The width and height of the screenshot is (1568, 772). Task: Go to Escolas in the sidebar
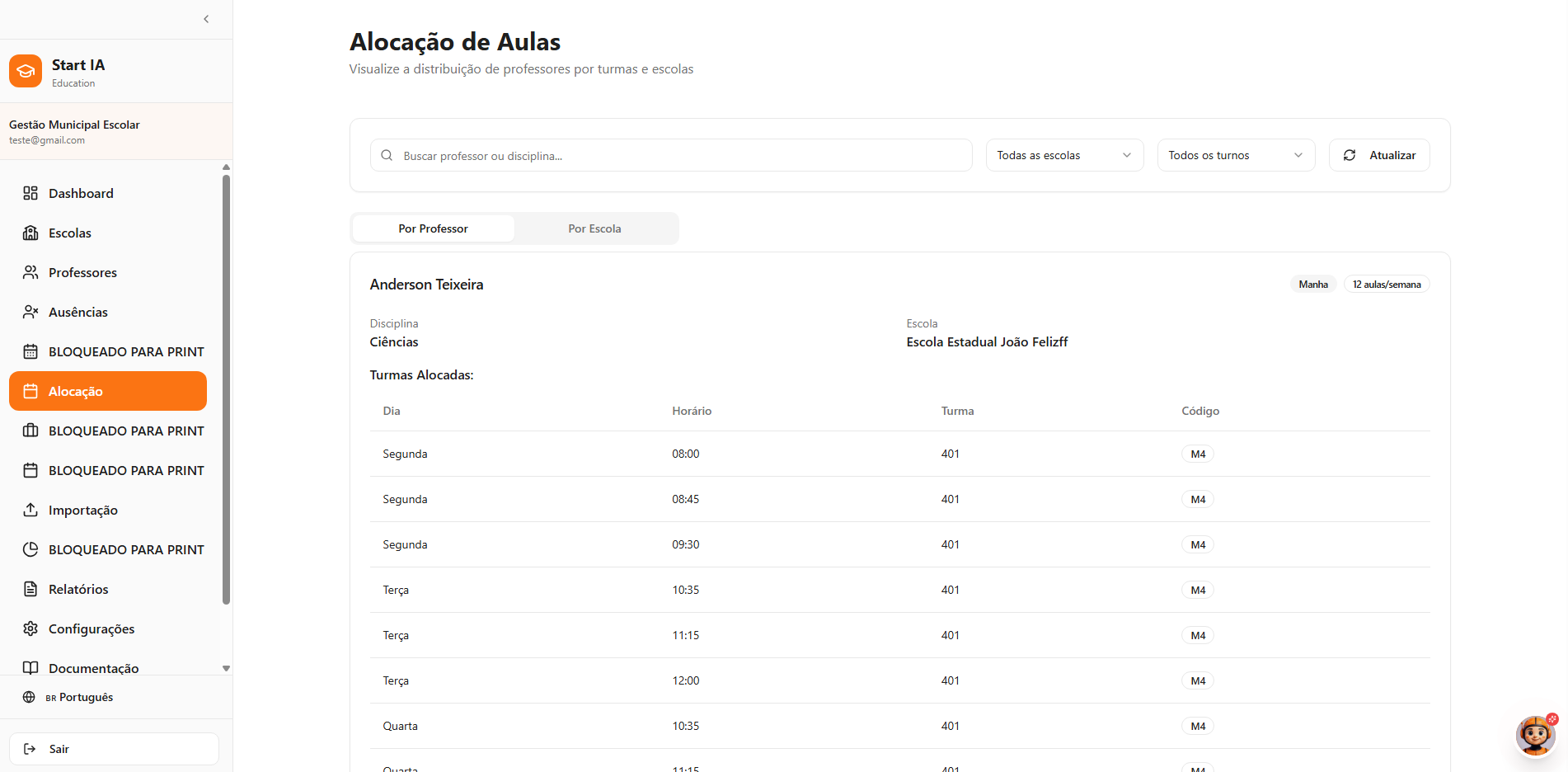[x=108, y=233]
